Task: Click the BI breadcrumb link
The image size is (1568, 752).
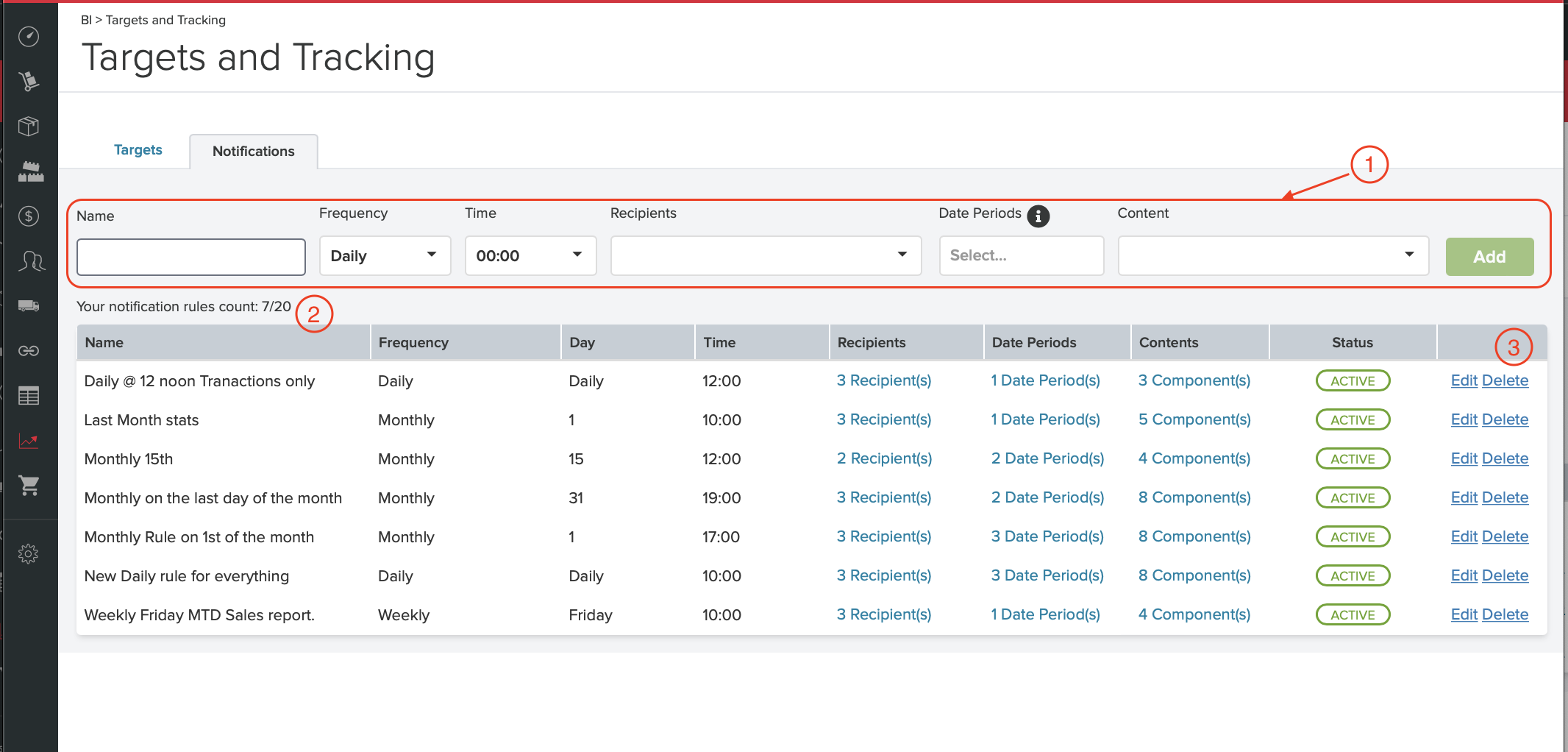Action: pos(86,20)
